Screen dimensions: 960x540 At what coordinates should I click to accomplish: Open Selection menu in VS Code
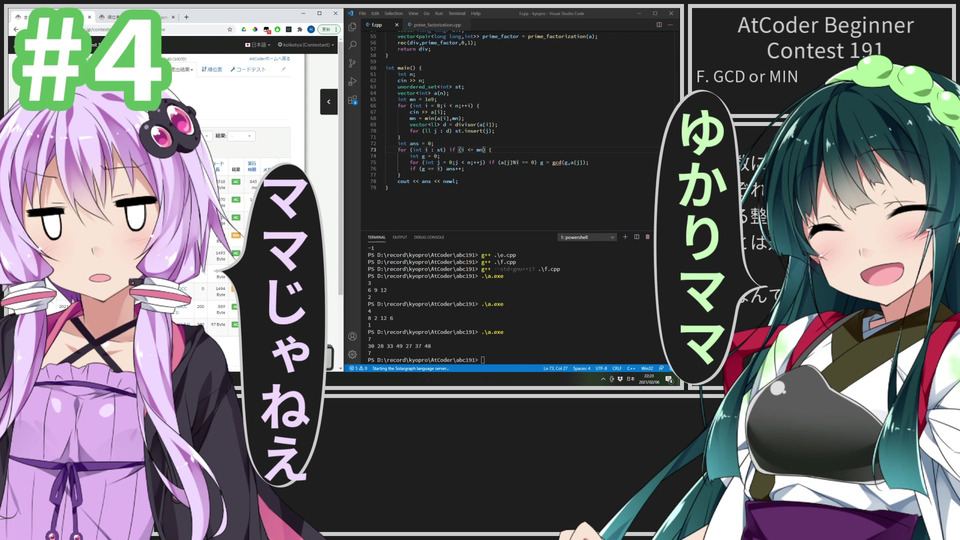click(x=394, y=13)
